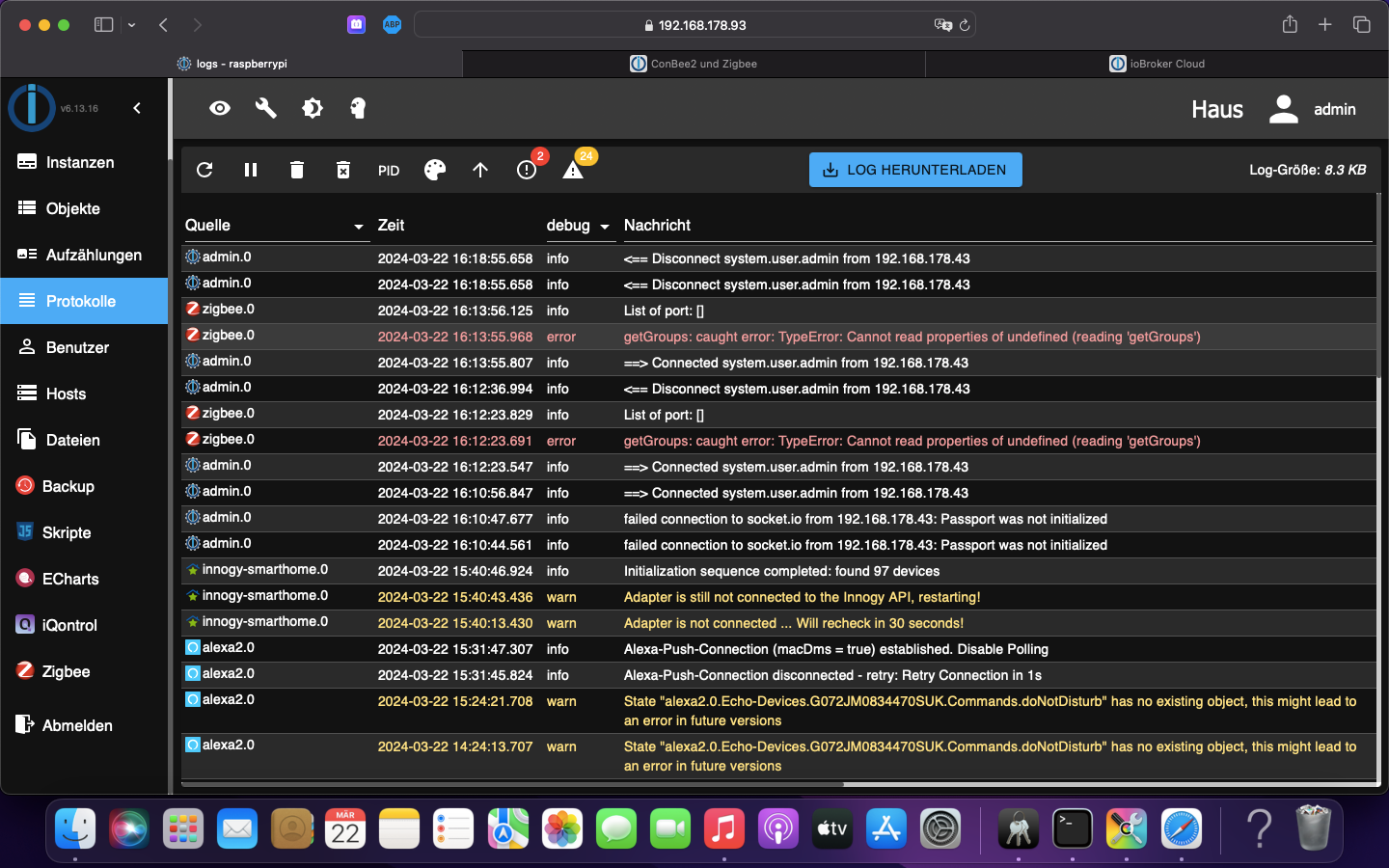Image resolution: width=1389 pixels, height=868 pixels.
Task: Switch the theme via brightness icon
Action: (x=313, y=108)
